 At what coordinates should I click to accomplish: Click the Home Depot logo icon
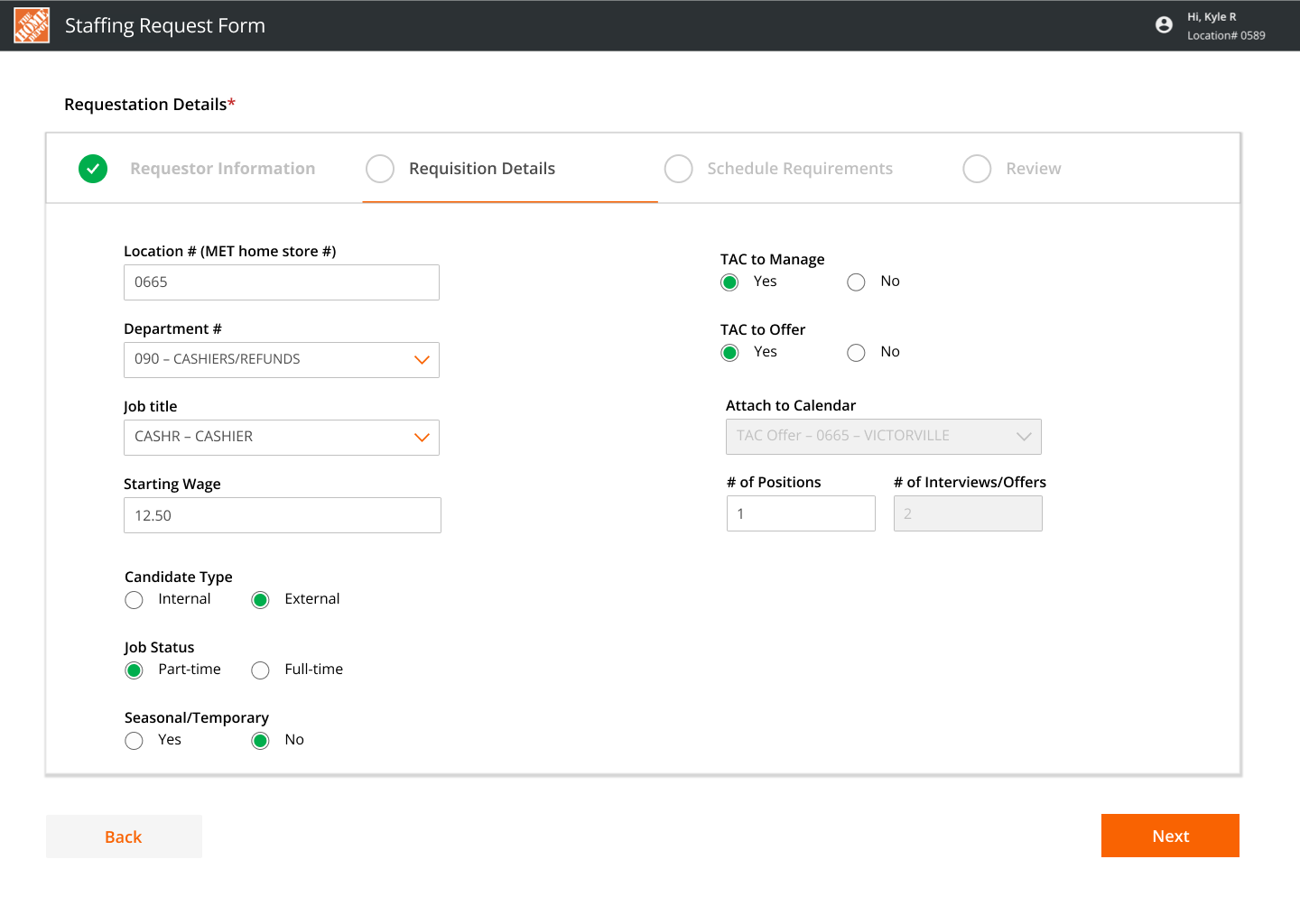click(x=32, y=25)
